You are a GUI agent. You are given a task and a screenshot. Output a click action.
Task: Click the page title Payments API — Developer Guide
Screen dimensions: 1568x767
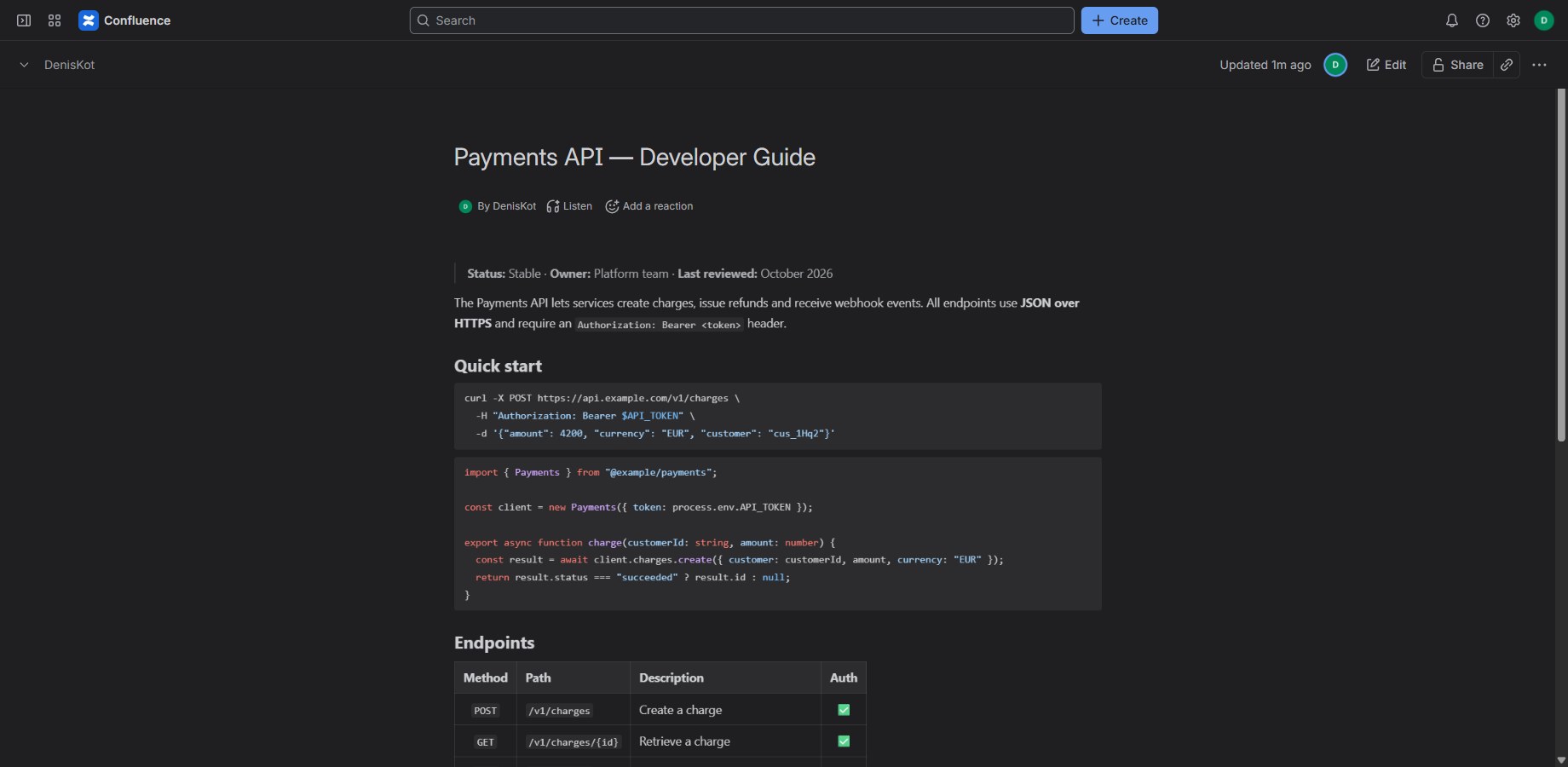[635, 157]
